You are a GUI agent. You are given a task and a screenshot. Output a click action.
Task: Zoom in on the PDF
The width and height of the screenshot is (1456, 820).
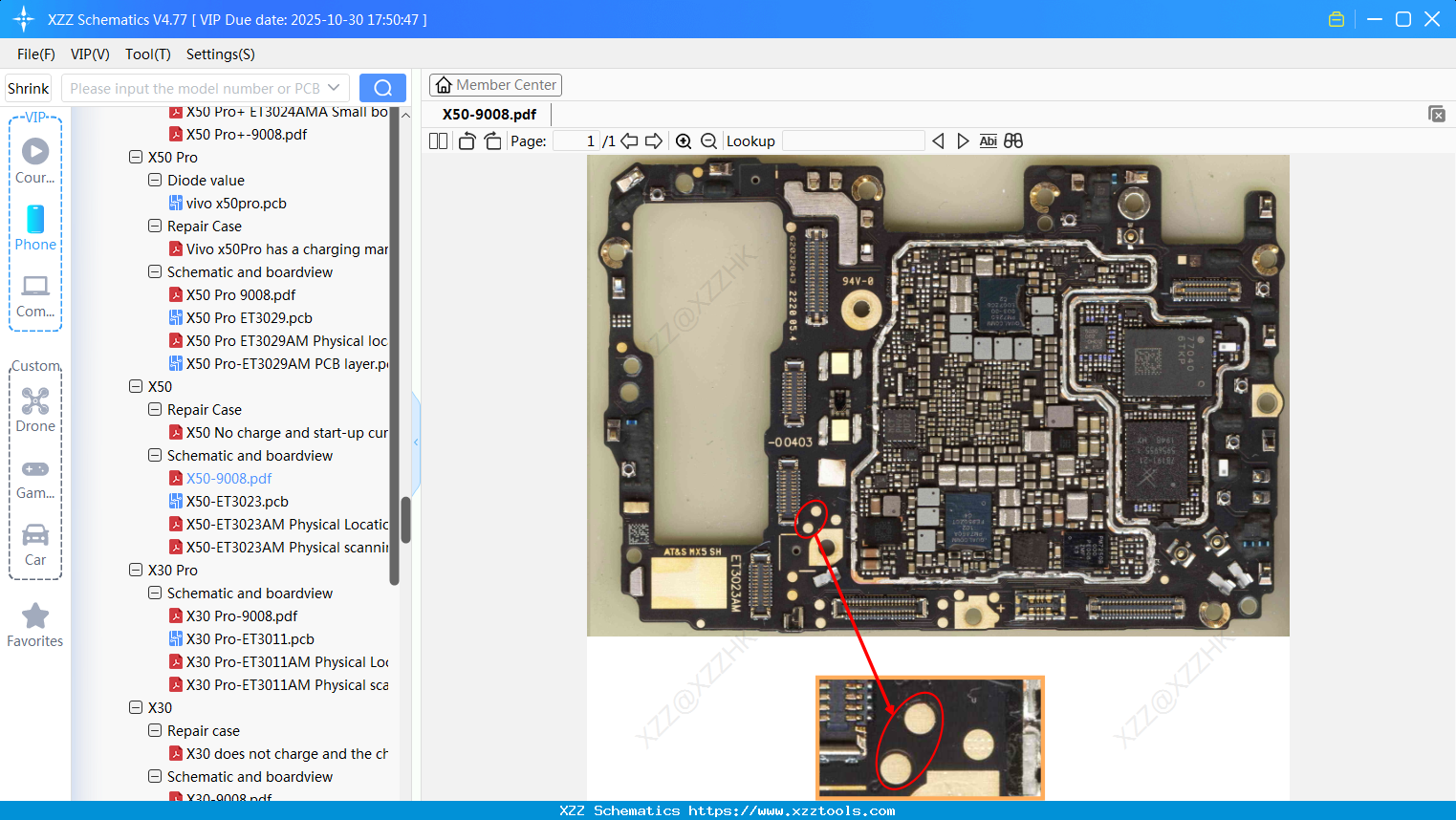[684, 140]
